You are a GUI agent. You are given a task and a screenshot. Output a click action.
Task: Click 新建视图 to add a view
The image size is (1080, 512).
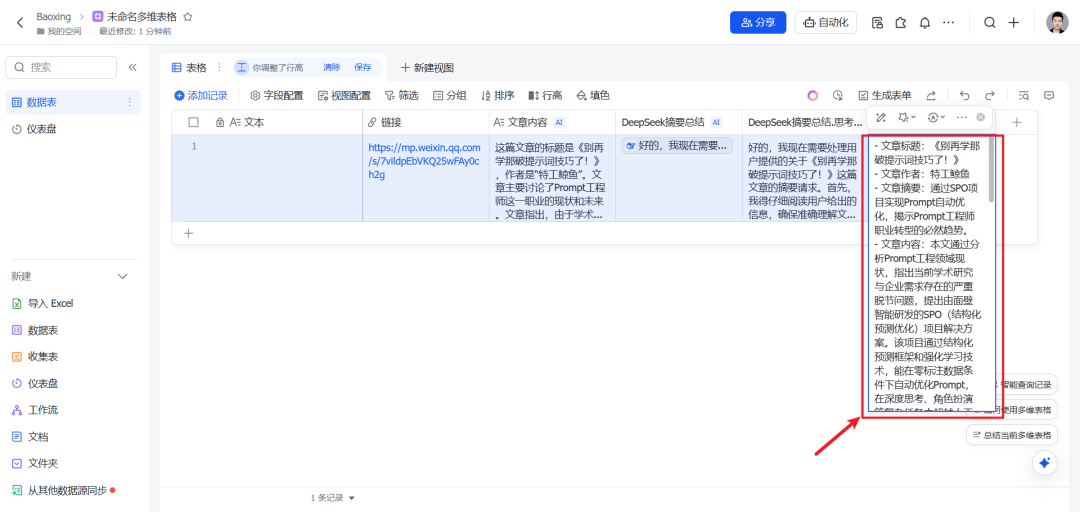(x=427, y=67)
